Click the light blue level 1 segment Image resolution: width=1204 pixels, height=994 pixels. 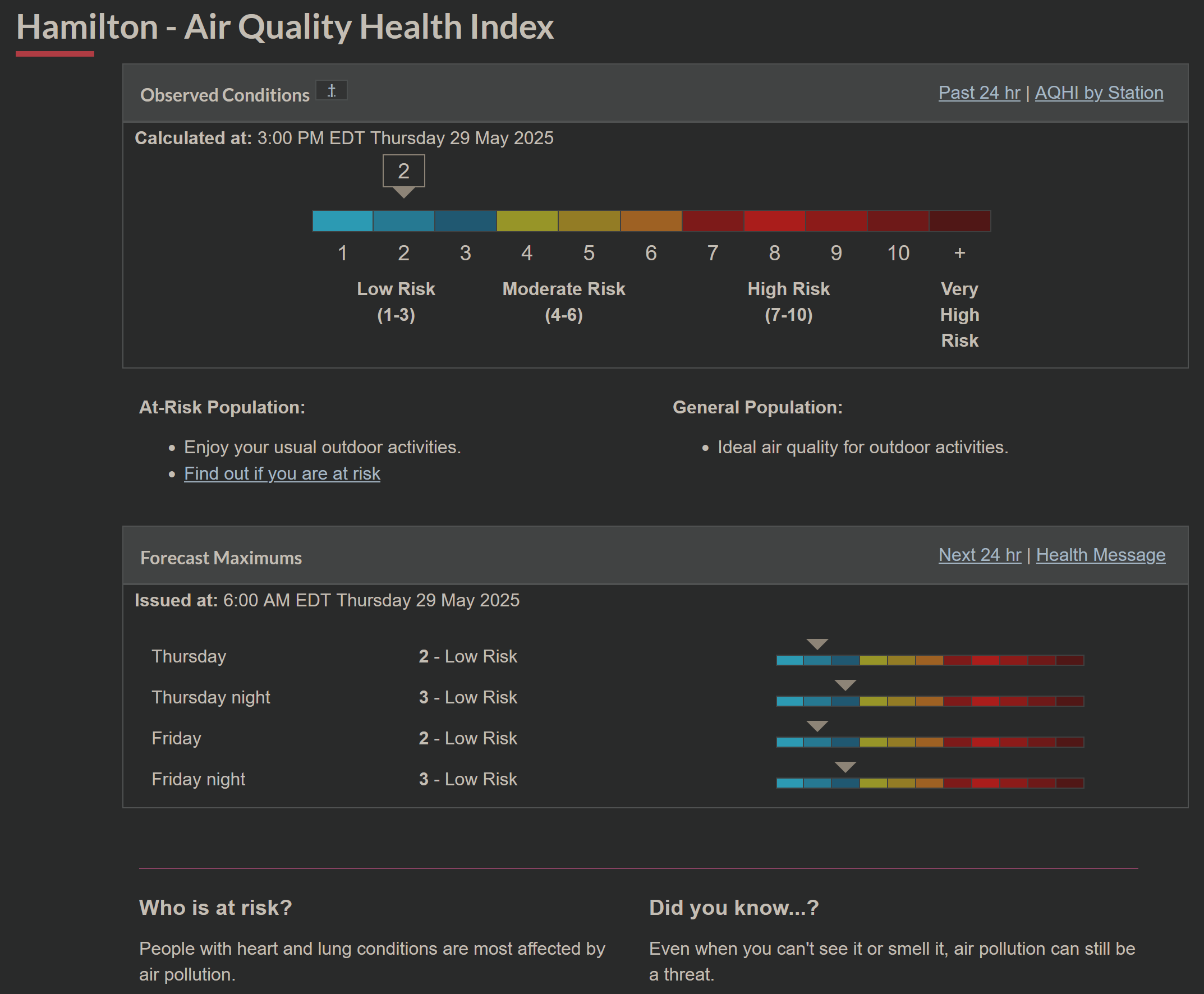coord(342,221)
